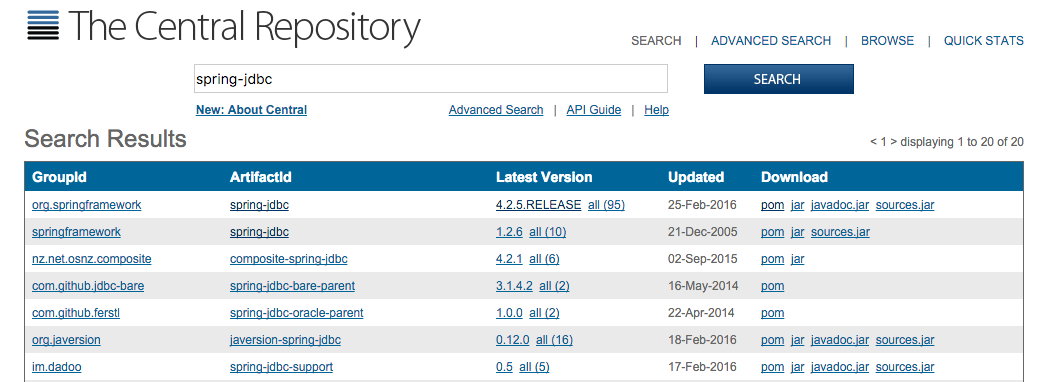The width and height of the screenshot is (1043, 382).
Task: Open org.javersion group link
Action: pyautogui.click(x=66, y=340)
